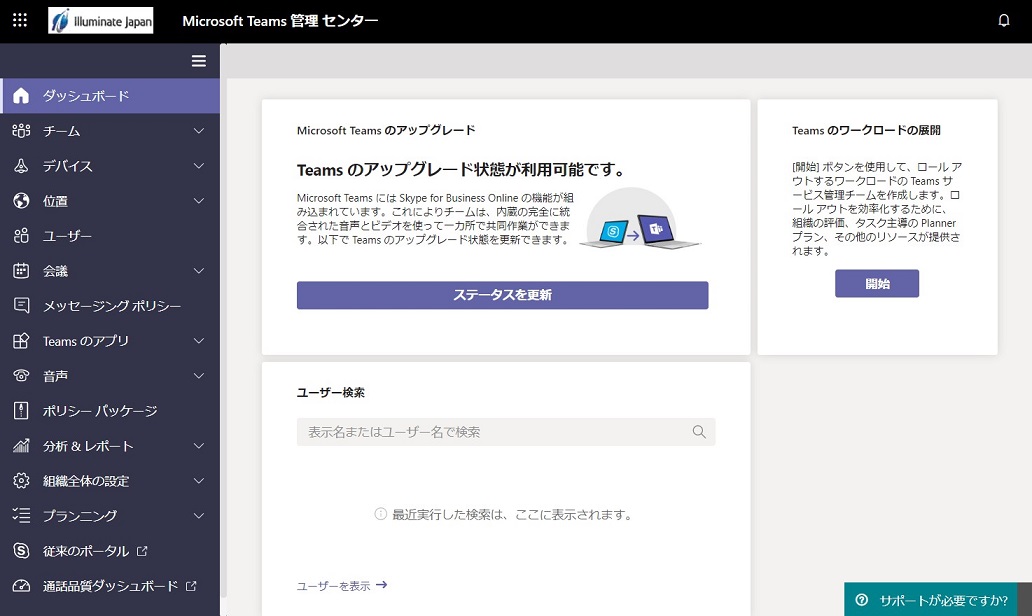Expand the チーム chevron
The width and height of the screenshot is (1032, 616).
(199, 131)
